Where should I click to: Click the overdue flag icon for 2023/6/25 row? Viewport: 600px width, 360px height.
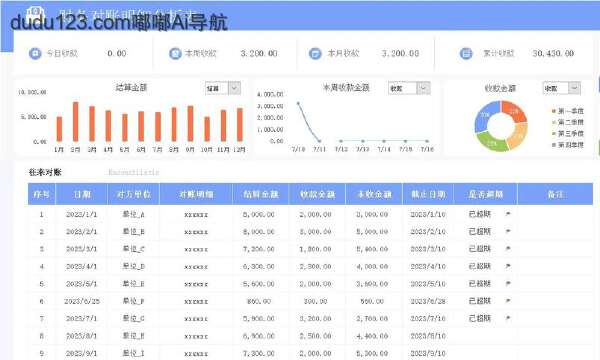pos(508,301)
